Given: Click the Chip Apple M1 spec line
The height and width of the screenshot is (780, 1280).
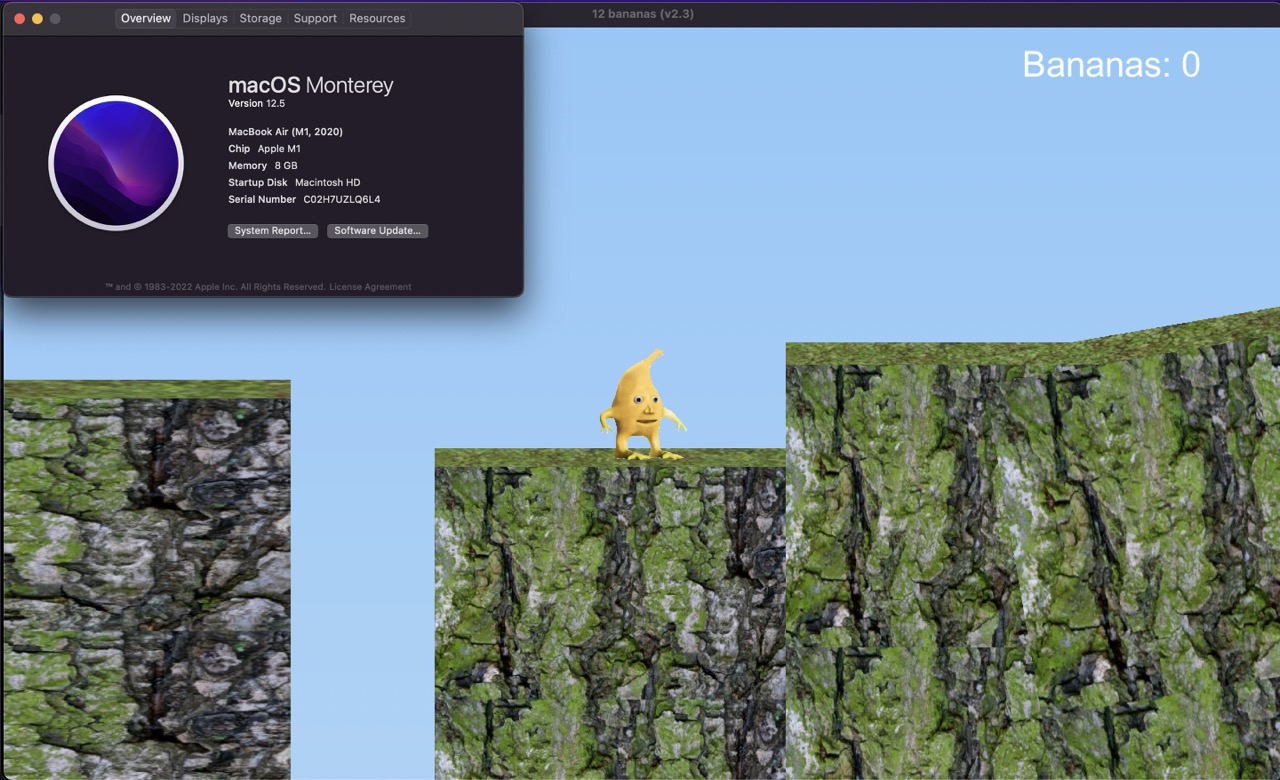Looking at the screenshot, I should point(263,148).
